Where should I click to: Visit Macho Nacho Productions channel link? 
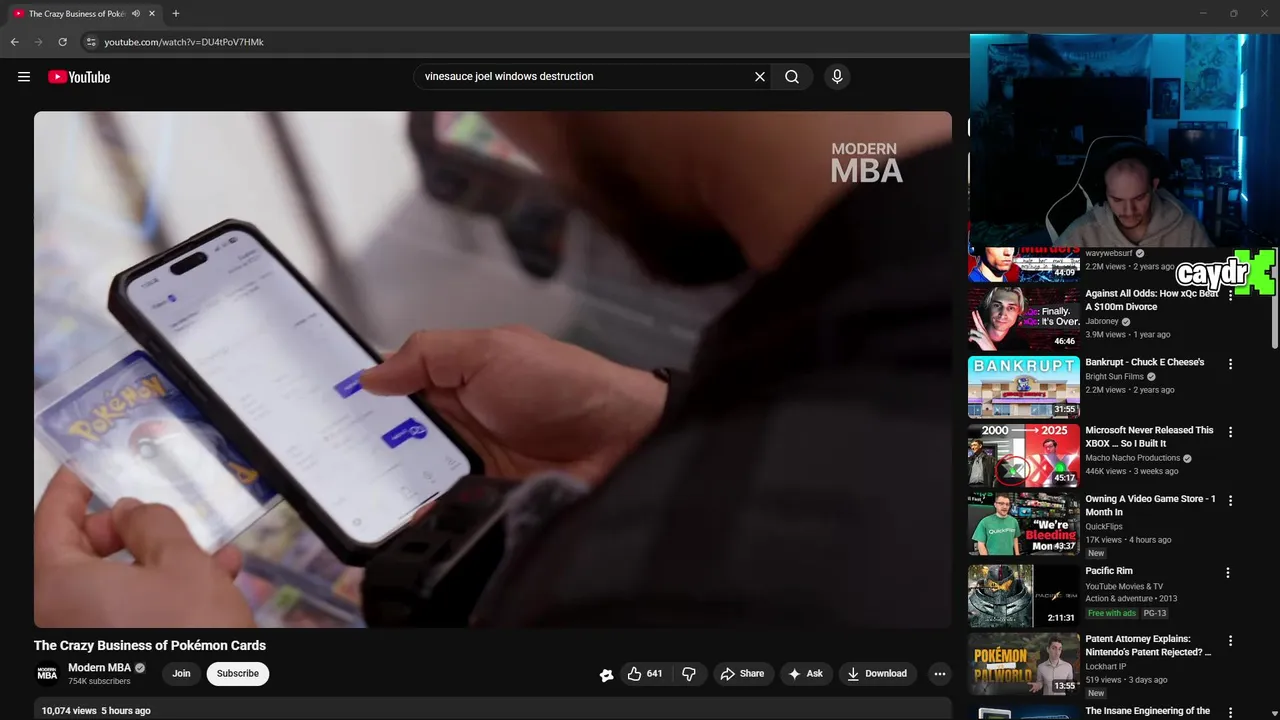1133,458
